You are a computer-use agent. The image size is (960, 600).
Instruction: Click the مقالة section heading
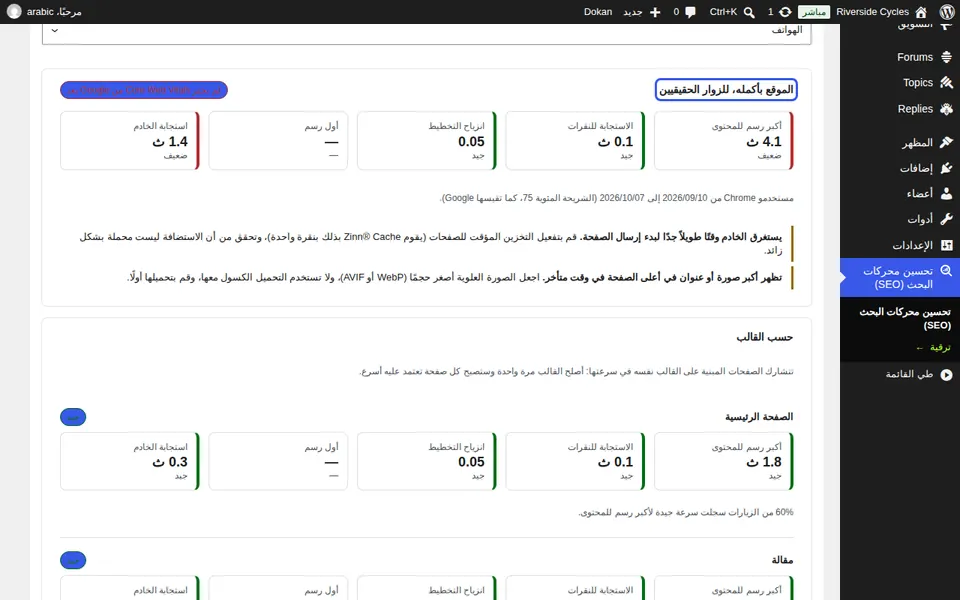[x=782, y=560]
